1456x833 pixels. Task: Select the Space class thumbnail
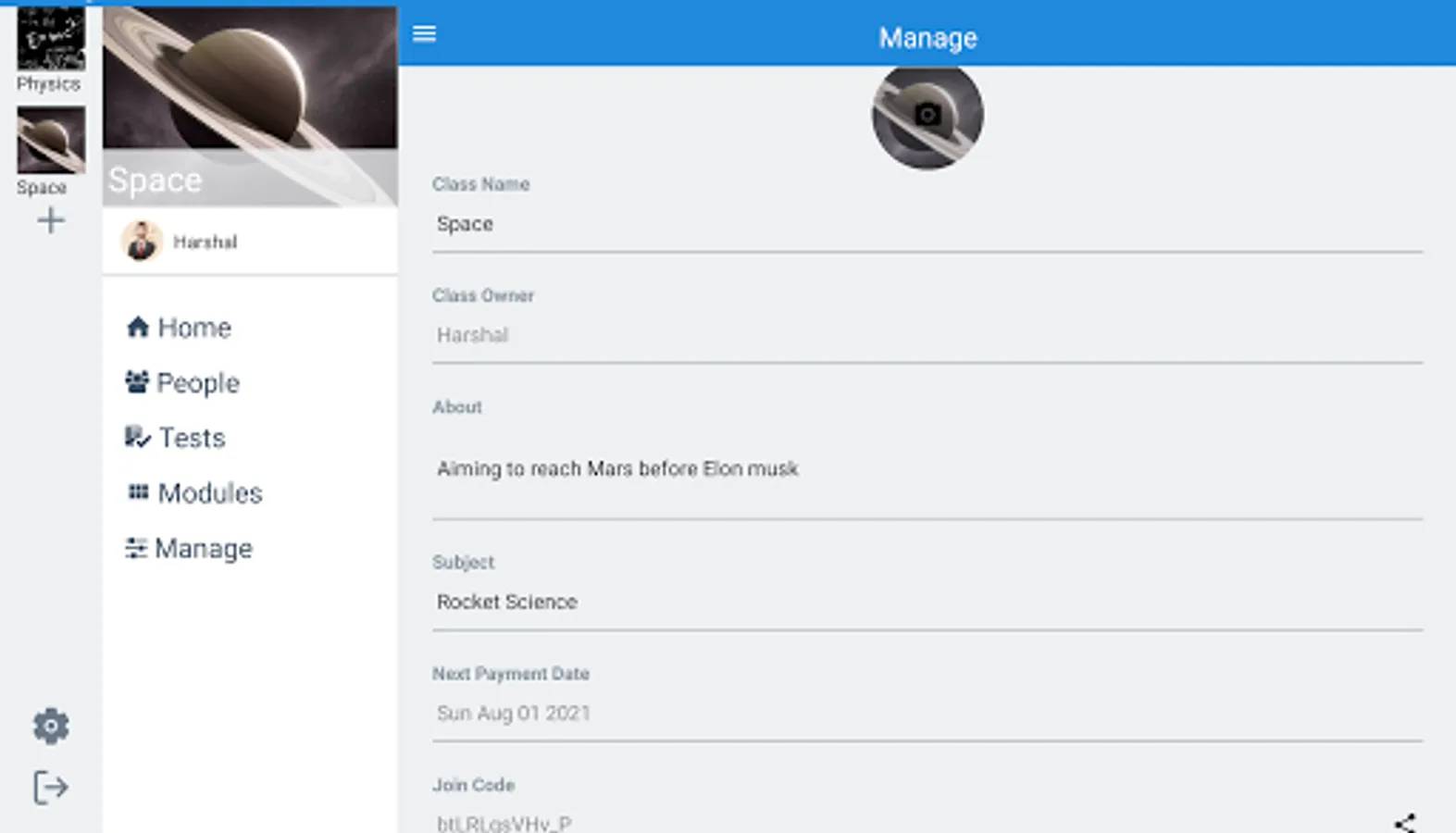(51, 140)
